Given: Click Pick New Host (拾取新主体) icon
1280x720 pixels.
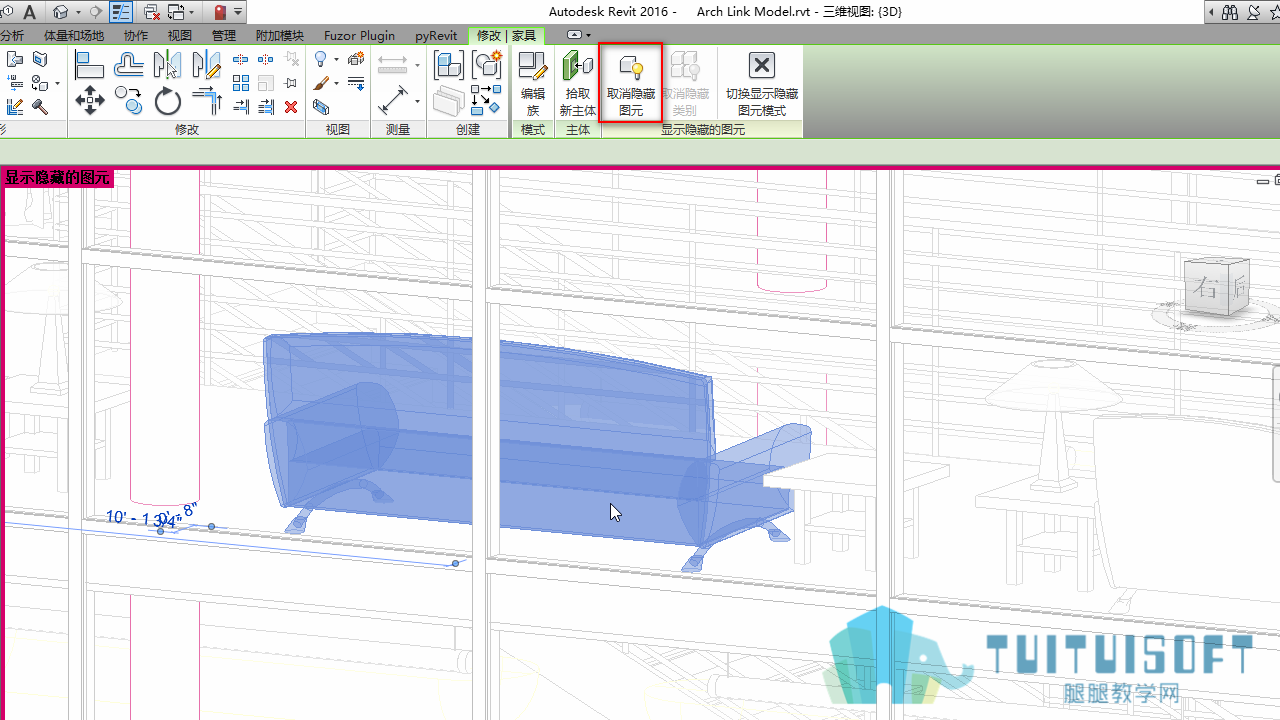Looking at the screenshot, I should click(x=578, y=84).
